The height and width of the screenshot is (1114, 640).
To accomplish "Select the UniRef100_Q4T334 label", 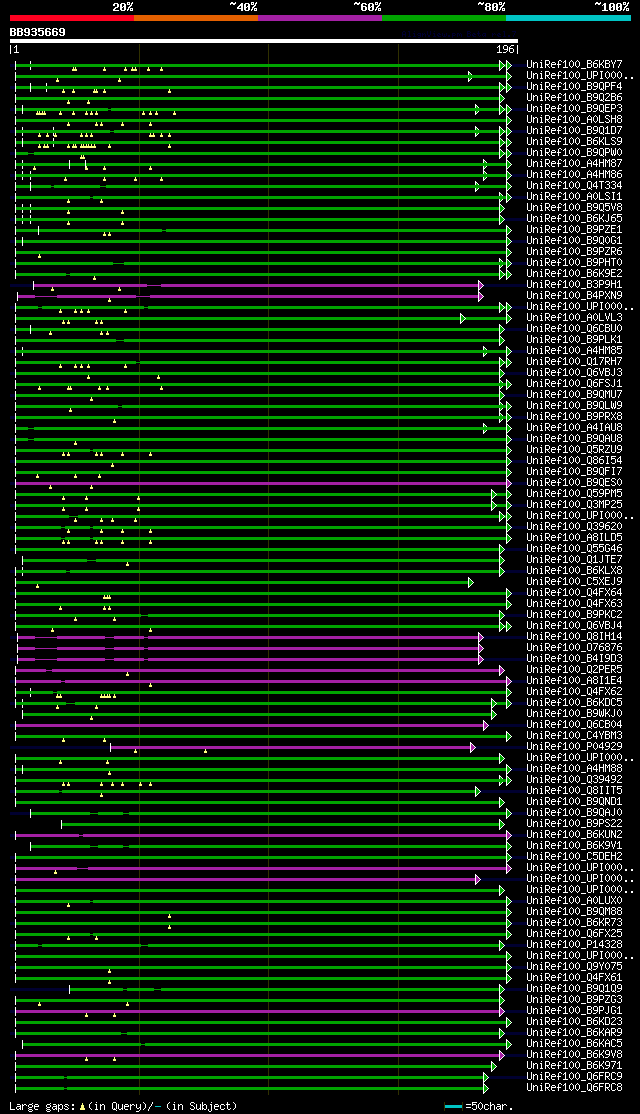I will coord(575,185).
